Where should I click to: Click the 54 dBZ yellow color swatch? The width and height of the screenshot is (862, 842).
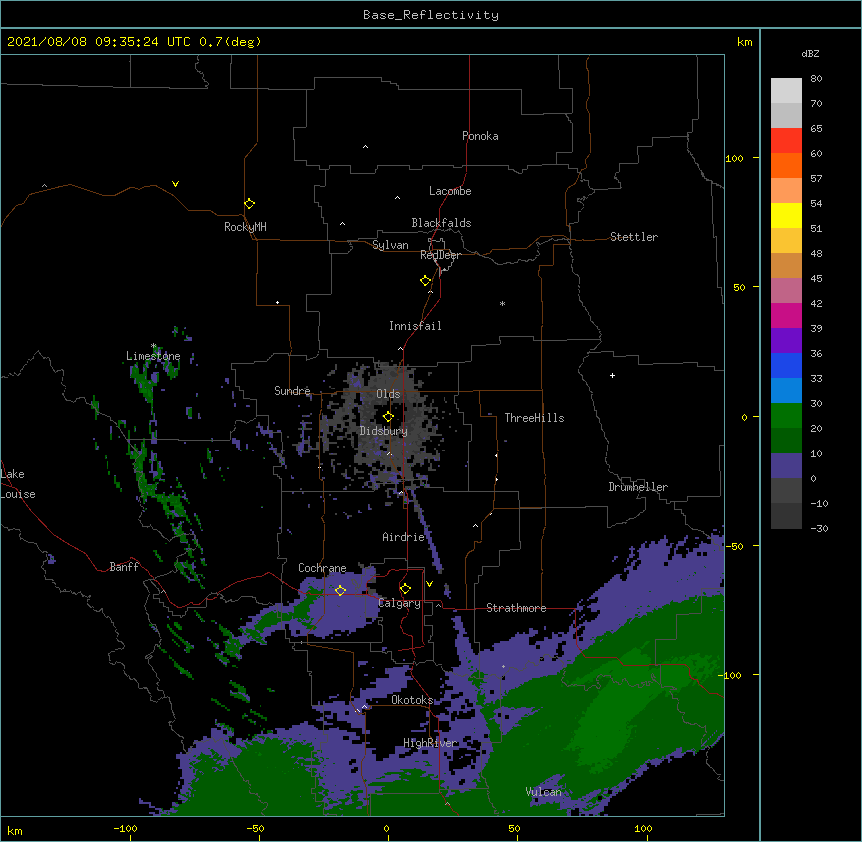point(786,215)
